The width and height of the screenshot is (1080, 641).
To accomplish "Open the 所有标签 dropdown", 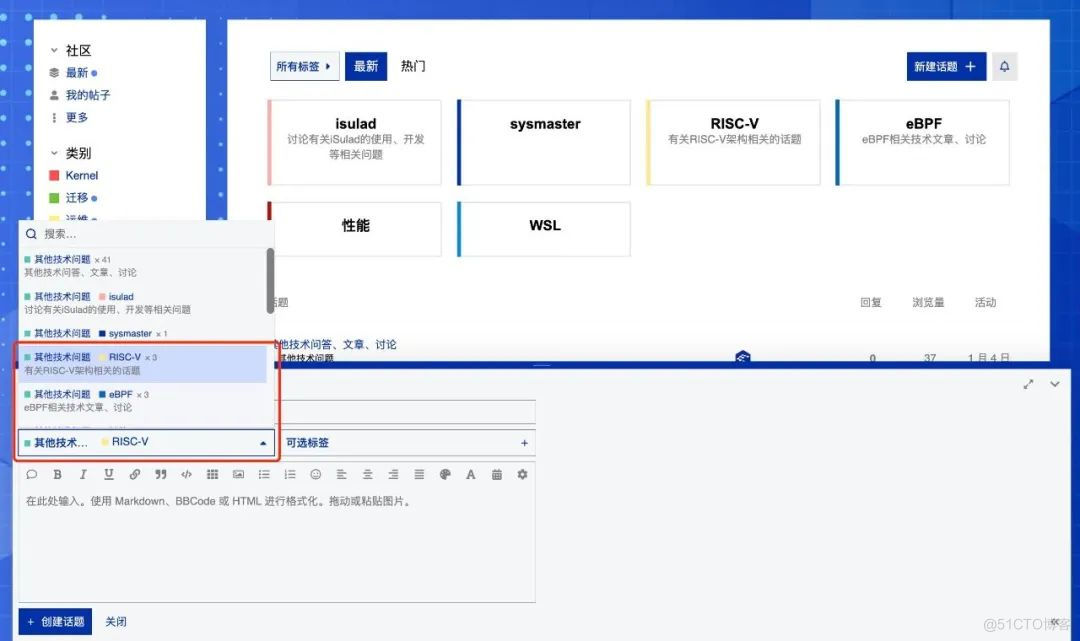I will [303, 65].
